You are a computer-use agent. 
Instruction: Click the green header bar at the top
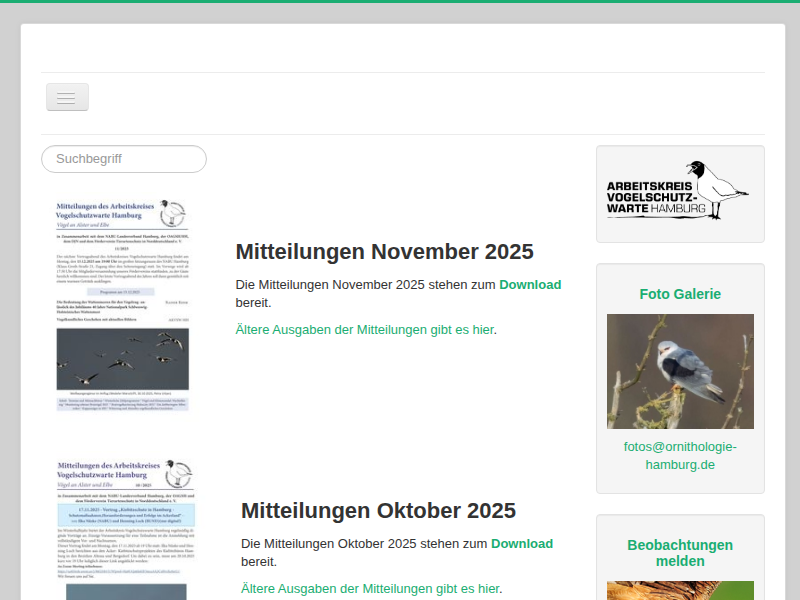400,3
